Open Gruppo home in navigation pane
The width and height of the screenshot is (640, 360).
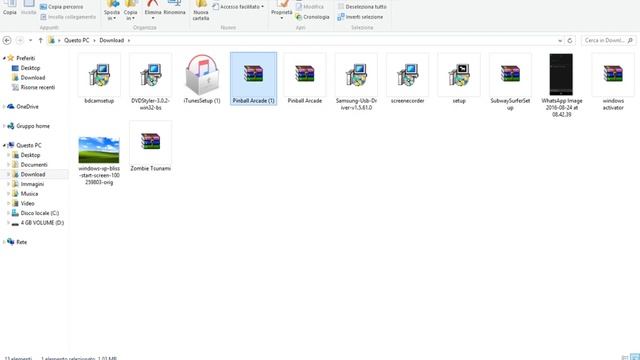coord(33,126)
